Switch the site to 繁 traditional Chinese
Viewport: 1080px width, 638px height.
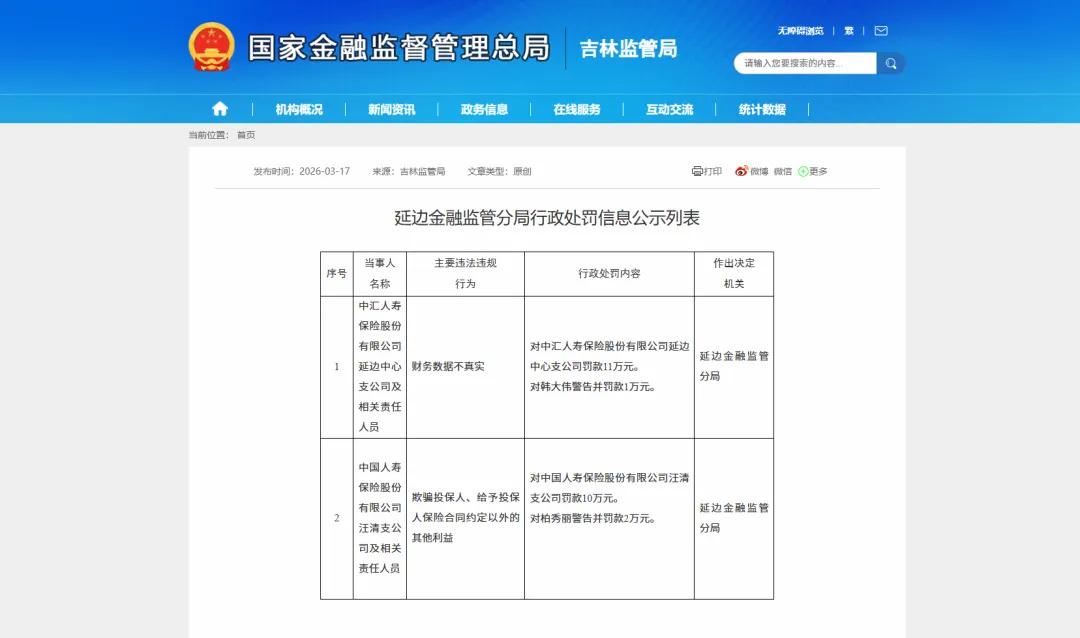click(x=848, y=30)
